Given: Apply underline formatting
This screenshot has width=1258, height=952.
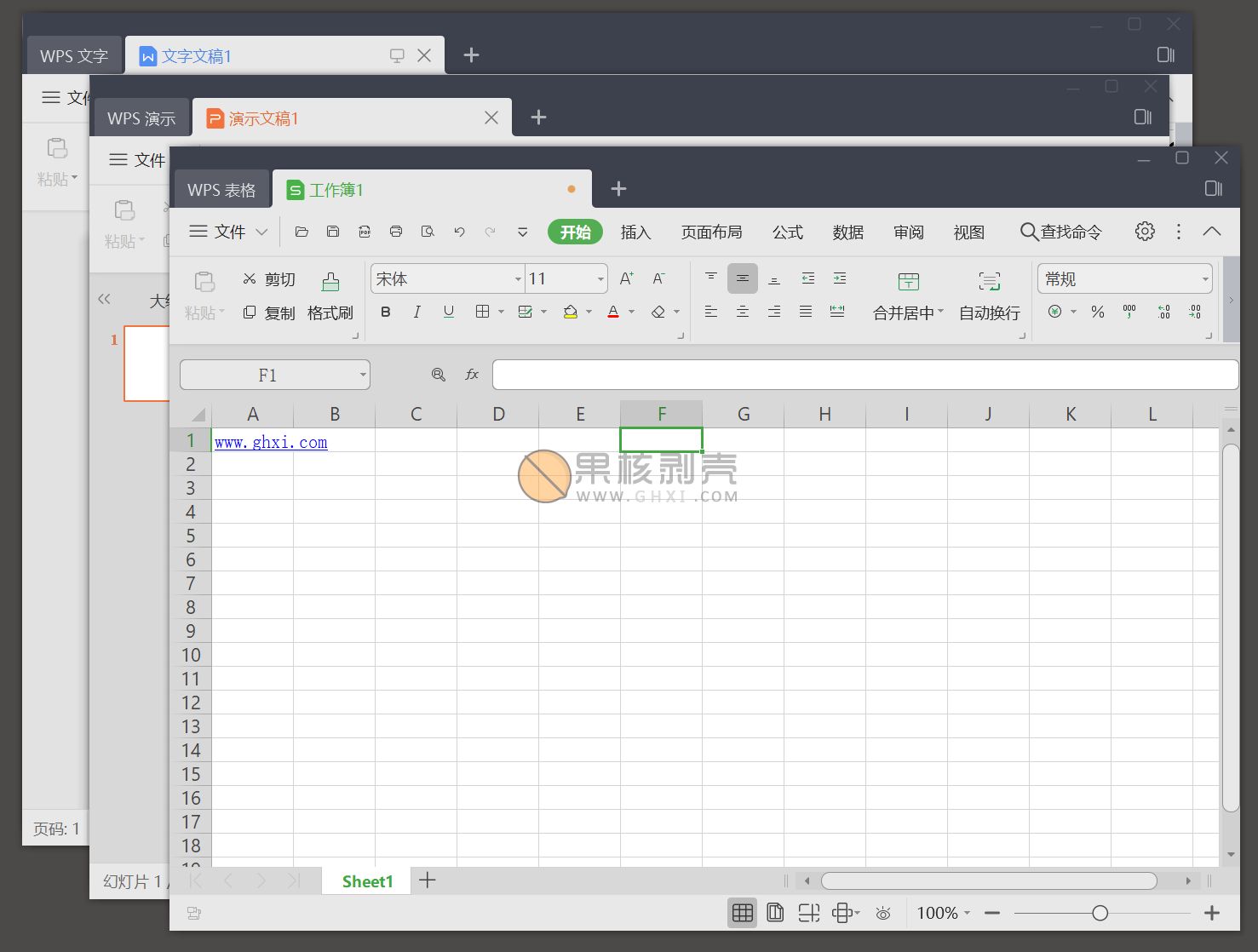Looking at the screenshot, I should 448,312.
